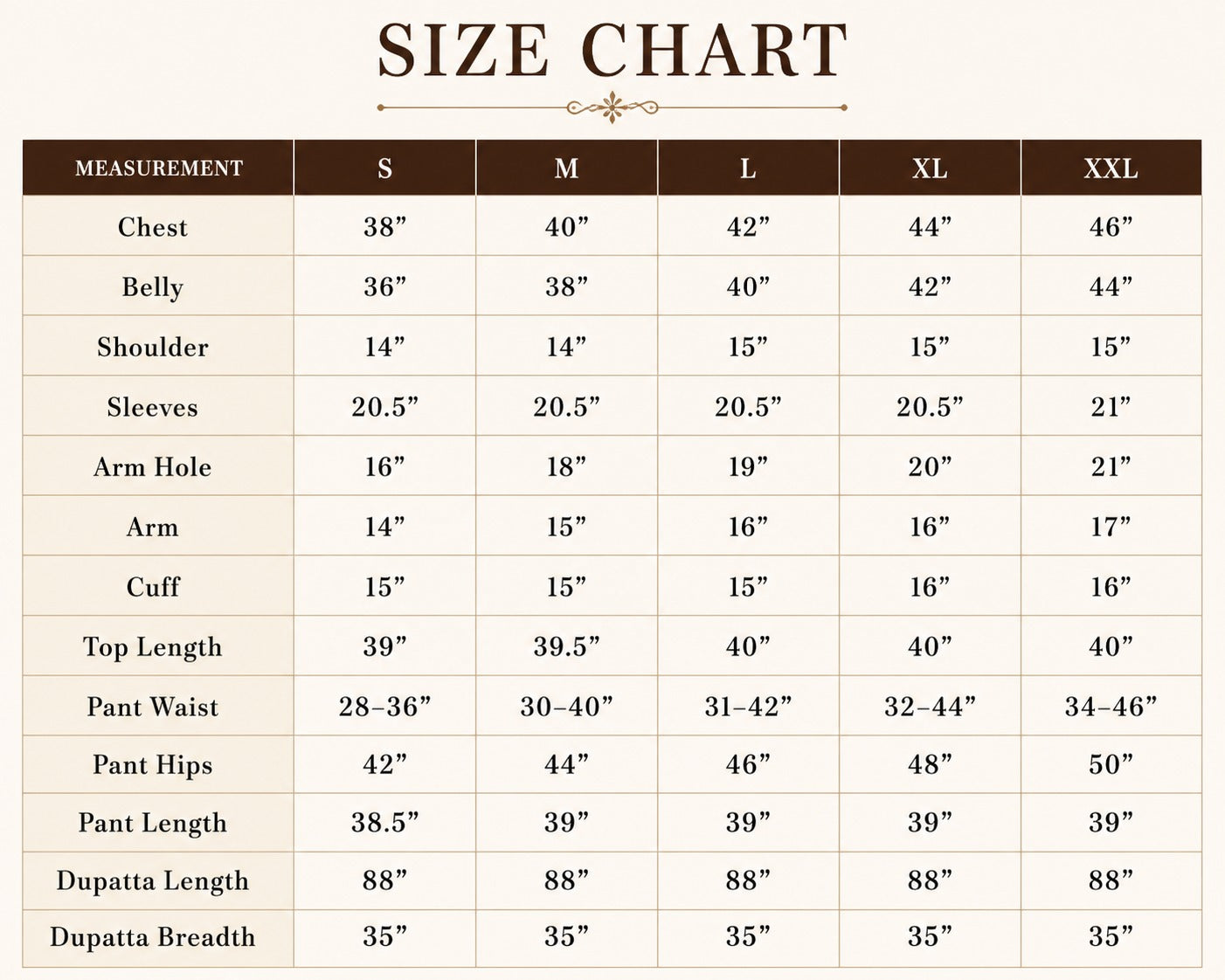Screen dimensions: 1225x980
Task: Click the Arm Hole row label
Action: click(153, 467)
